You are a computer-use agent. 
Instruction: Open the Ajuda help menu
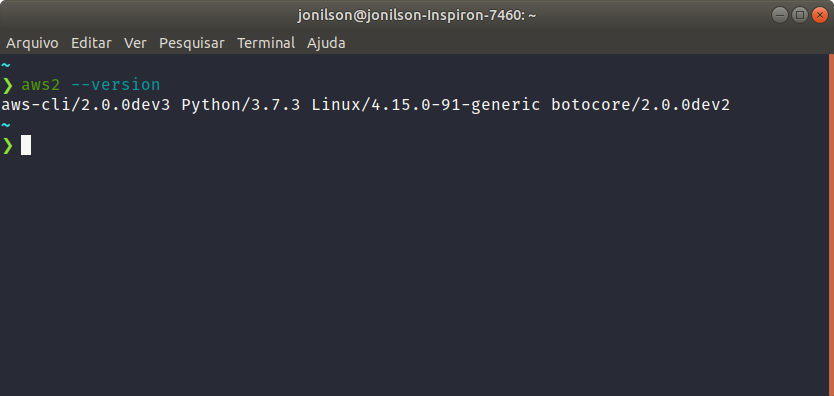pyautogui.click(x=326, y=43)
